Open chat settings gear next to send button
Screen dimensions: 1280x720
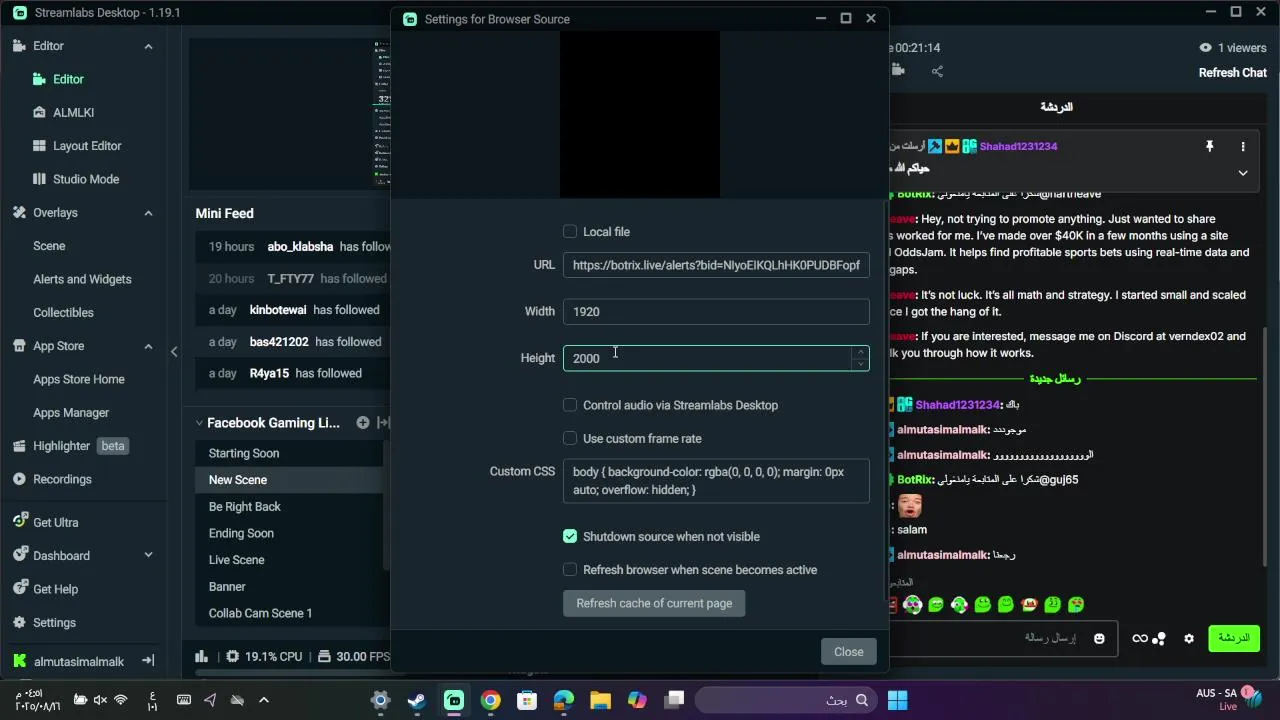tap(1189, 638)
